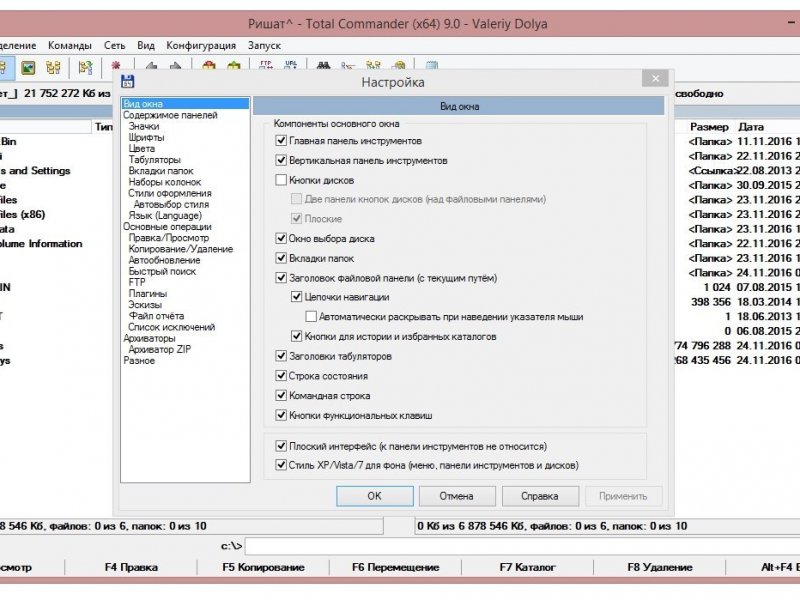Enable Автоматически раскрывать при наведении указателя мыши

click(x=311, y=316)
